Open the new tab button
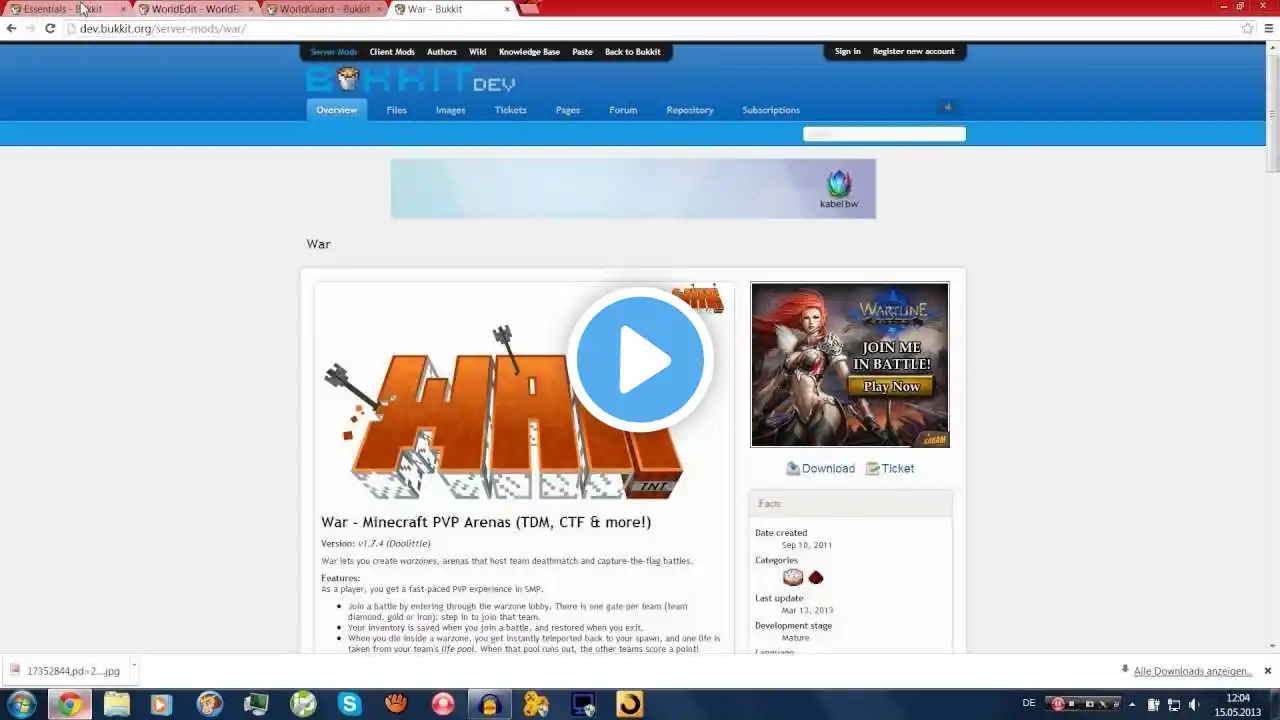Screen dimensions: 1280x720 [x=530, y=8]
